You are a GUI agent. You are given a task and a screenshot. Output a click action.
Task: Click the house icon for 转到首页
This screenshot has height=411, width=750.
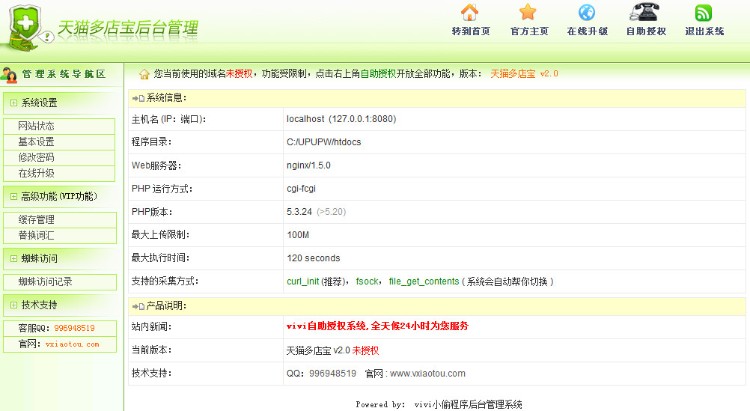(470, 13)
